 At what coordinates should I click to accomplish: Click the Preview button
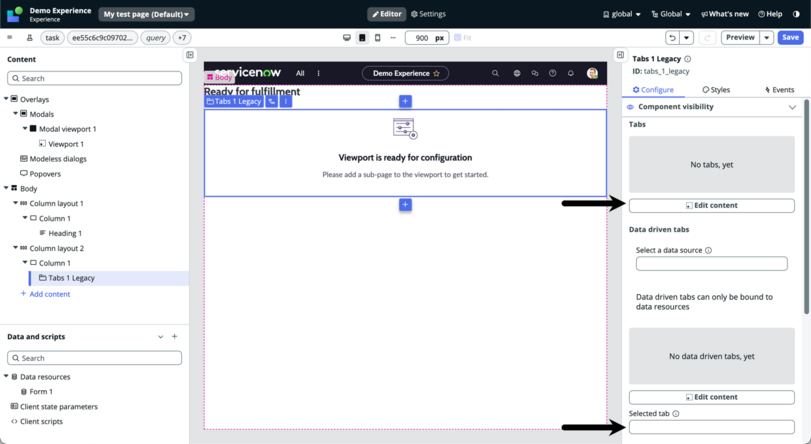coord(740,37)
